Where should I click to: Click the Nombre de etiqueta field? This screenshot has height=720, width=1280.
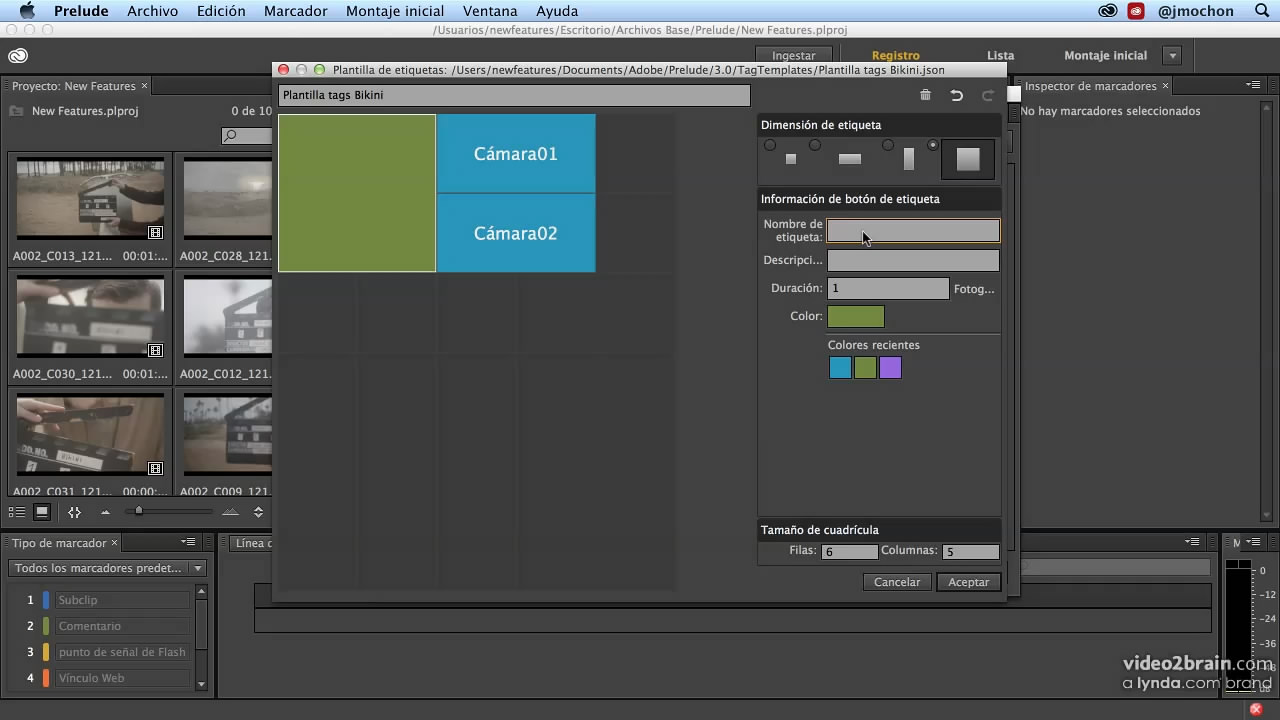click(x=913, y=231)
